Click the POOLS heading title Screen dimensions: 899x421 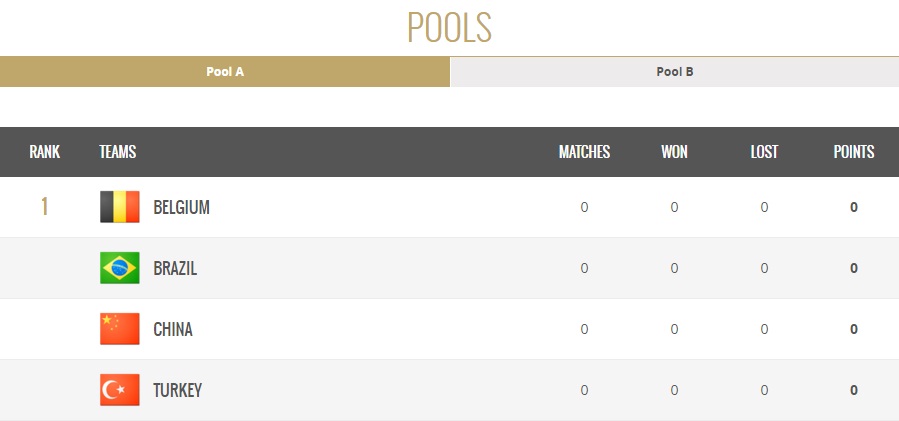tap(449, 27)
